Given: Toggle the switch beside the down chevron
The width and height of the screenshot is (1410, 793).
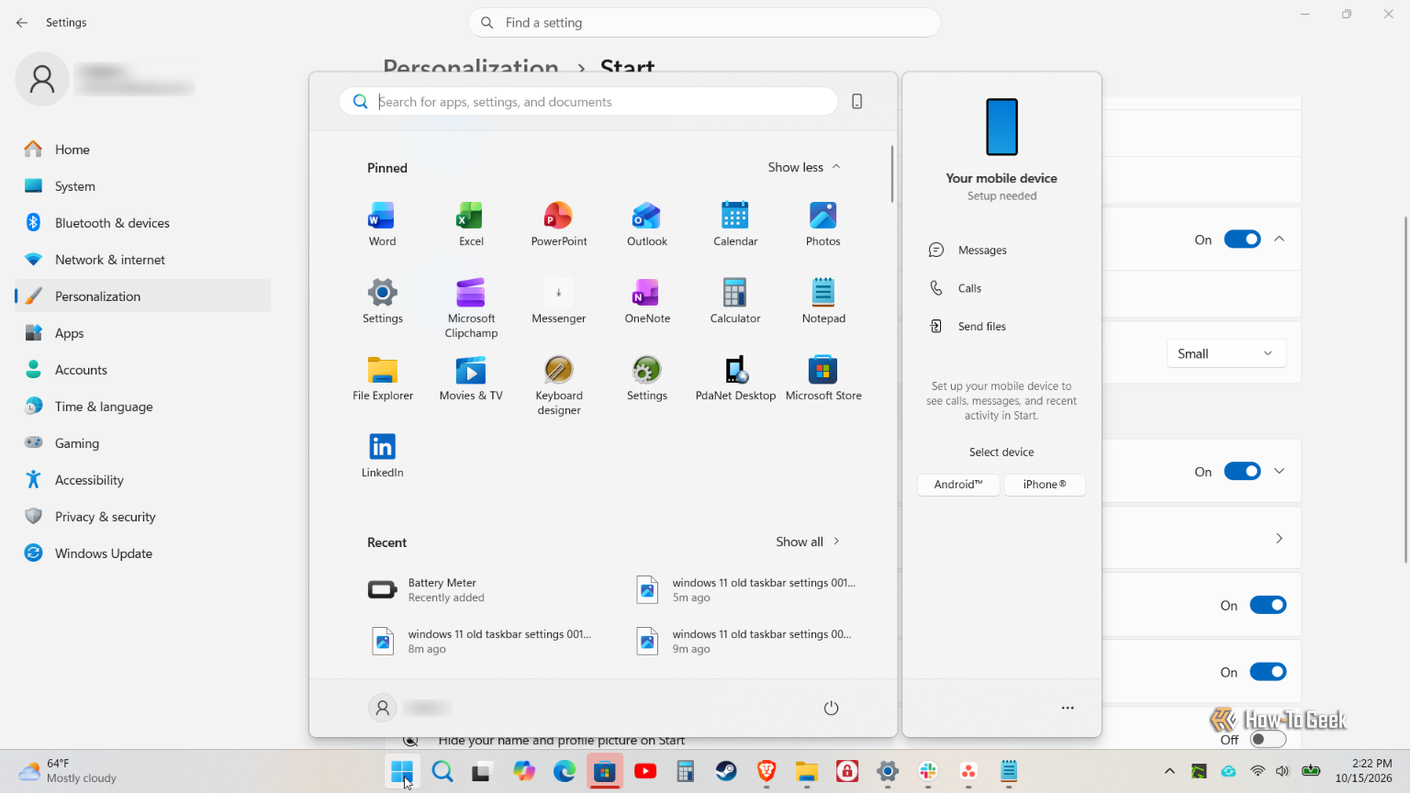Looking at the screenshot, I should (x=1242, y=471).
